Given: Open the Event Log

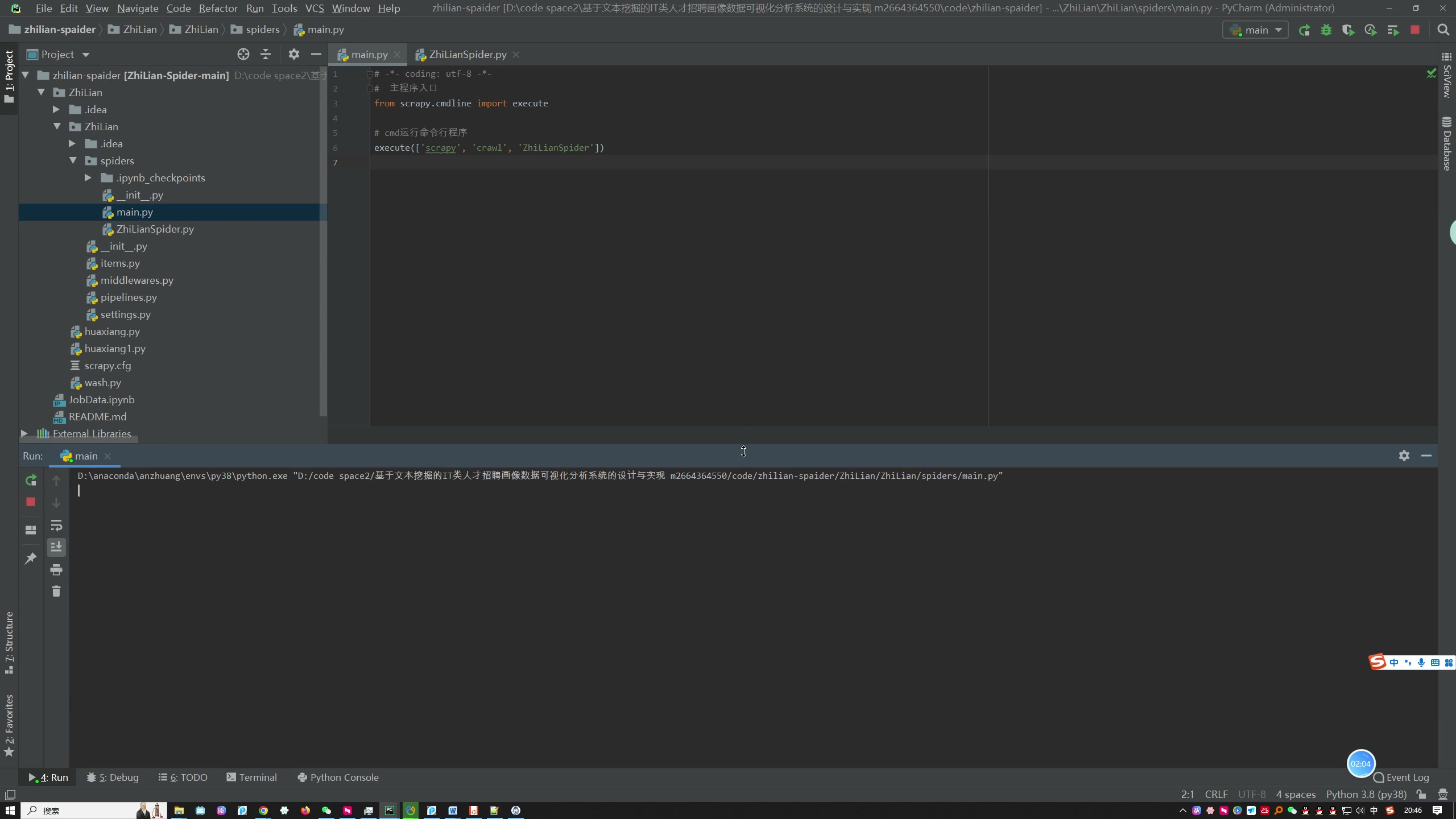Looking at the screenshot, I should coord(1401,777).
